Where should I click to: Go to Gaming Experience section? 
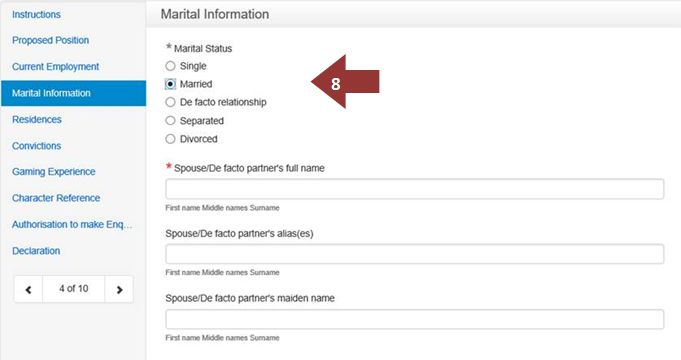click(x=54, y=172)
